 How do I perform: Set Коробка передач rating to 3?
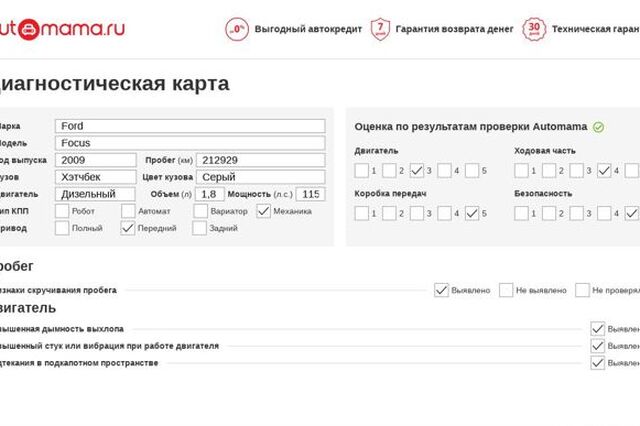click(x=417, y=213)
